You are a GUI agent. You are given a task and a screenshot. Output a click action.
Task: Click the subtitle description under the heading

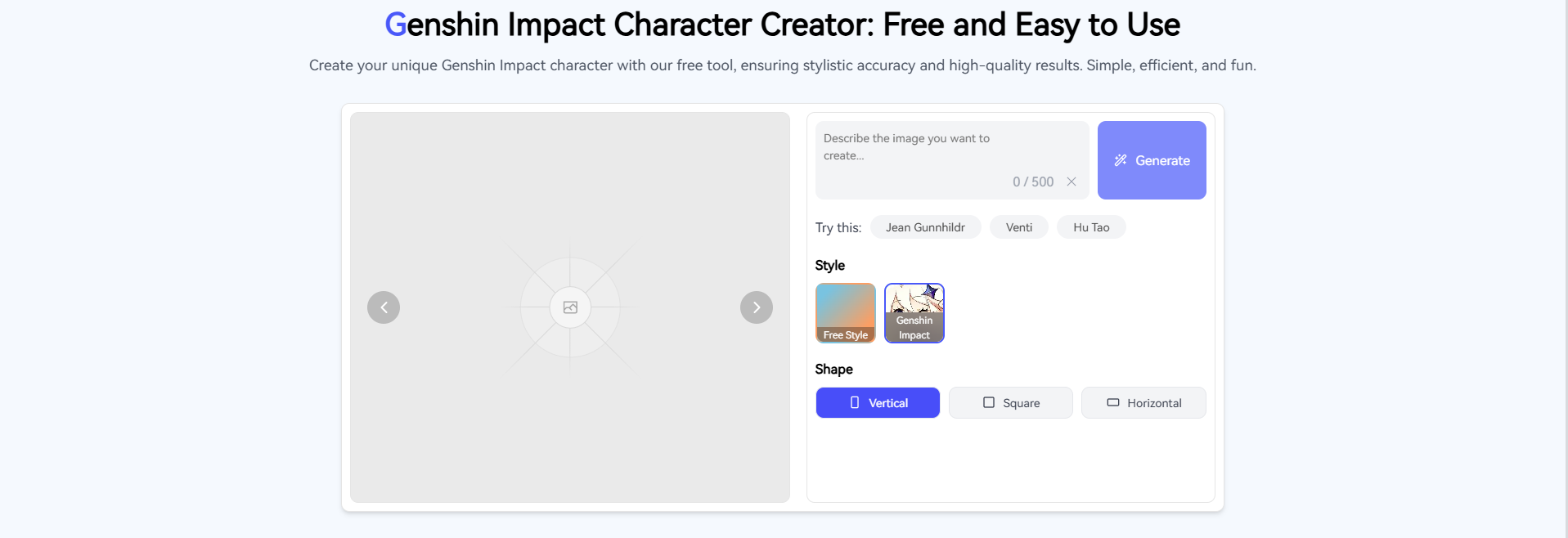point(782,65)
